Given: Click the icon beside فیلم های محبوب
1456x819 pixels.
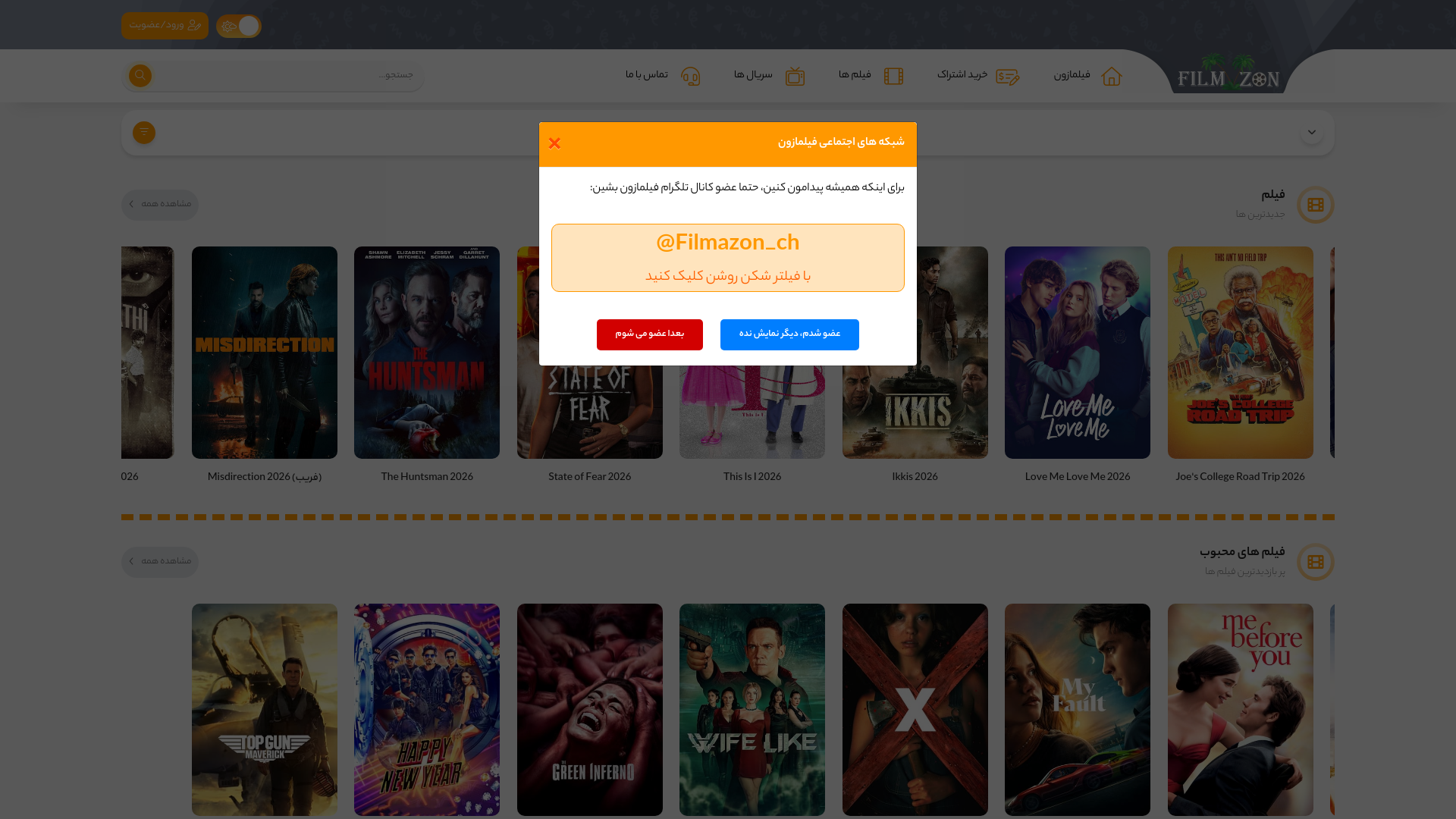Looking at the screenshot, I should pyautogui.click(x=1316, y=562).
